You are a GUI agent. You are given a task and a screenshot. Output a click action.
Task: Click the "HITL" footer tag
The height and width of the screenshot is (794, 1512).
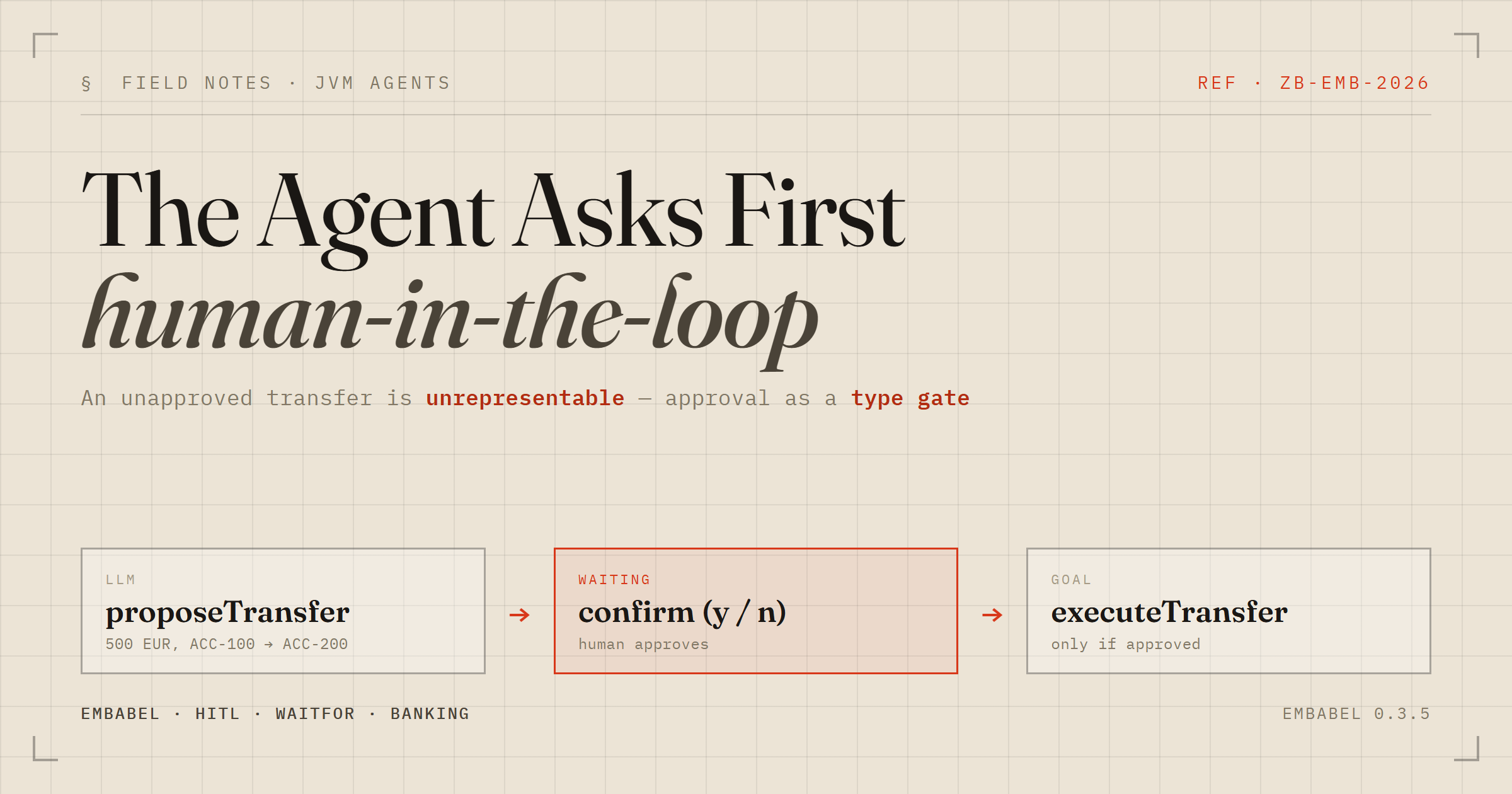(x=218, y=714)
